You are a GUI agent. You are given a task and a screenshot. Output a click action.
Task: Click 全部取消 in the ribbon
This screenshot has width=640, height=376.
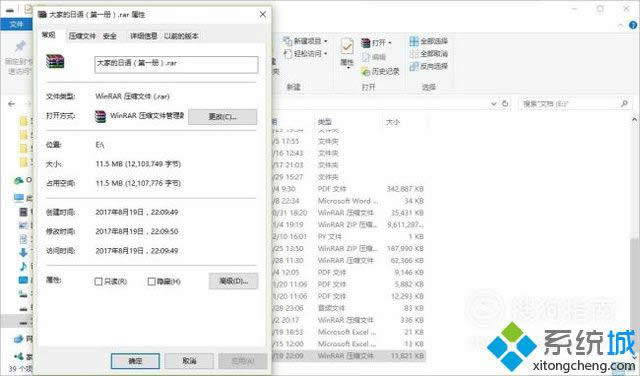429,53
